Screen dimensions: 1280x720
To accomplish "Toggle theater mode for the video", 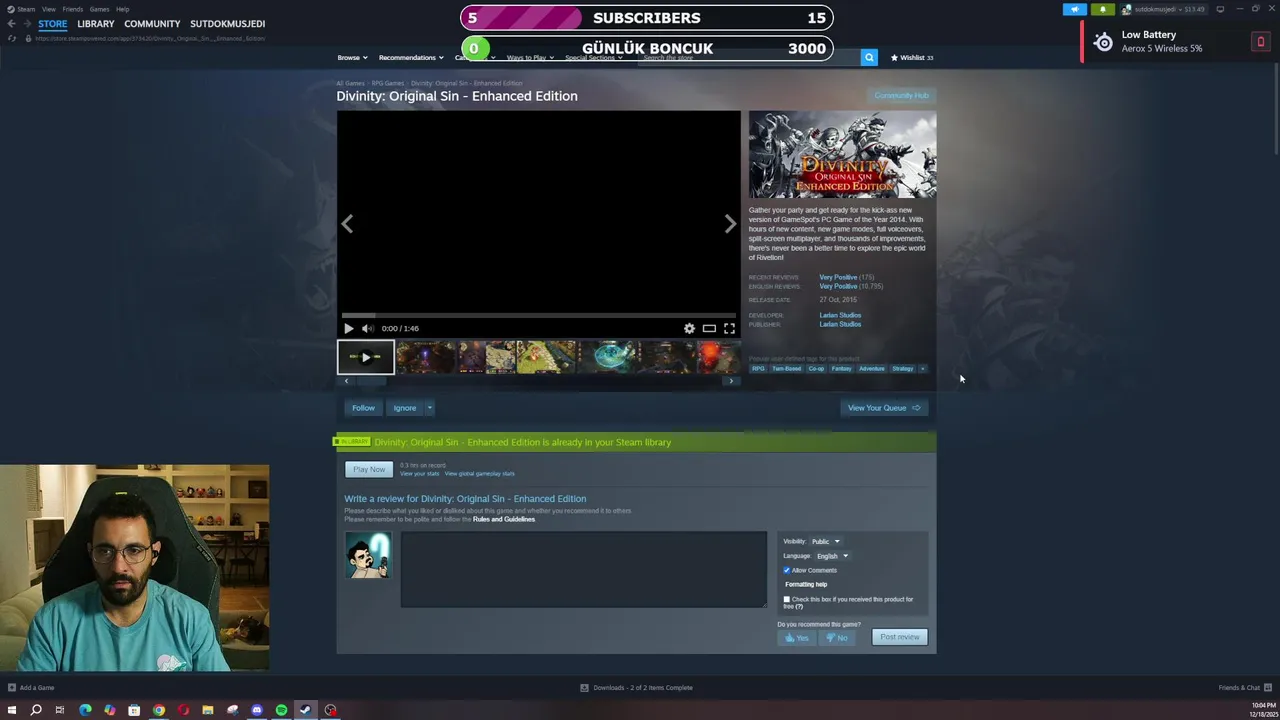I will pyautogui.click(x=709, y=328).
